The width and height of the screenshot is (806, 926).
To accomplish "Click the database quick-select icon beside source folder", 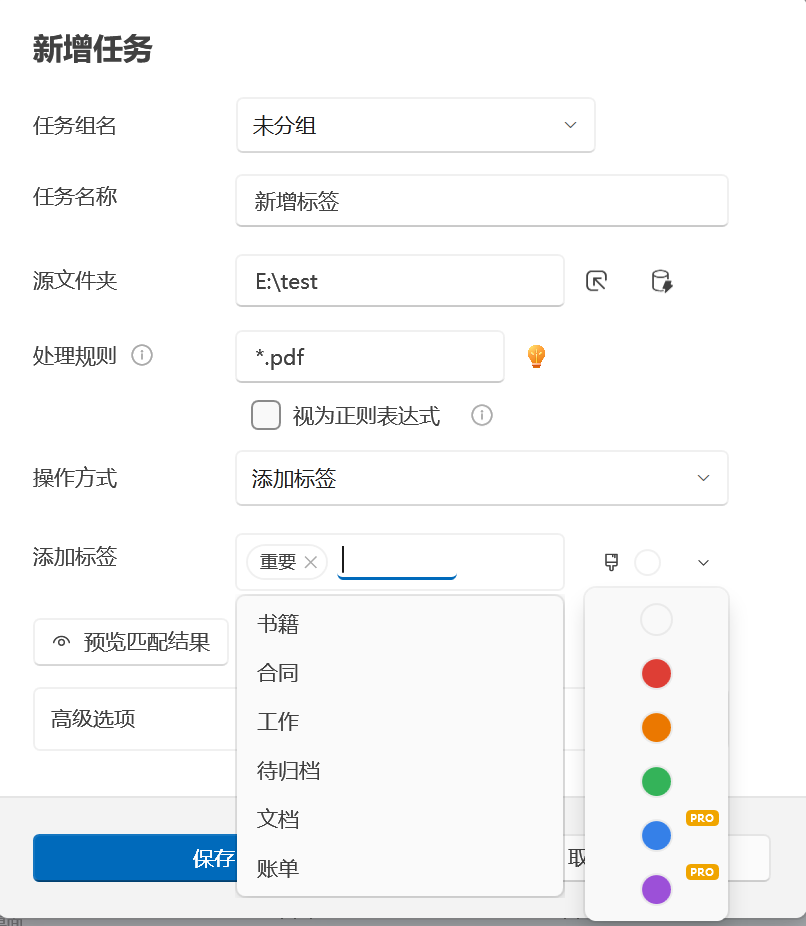I will (661, 281).
